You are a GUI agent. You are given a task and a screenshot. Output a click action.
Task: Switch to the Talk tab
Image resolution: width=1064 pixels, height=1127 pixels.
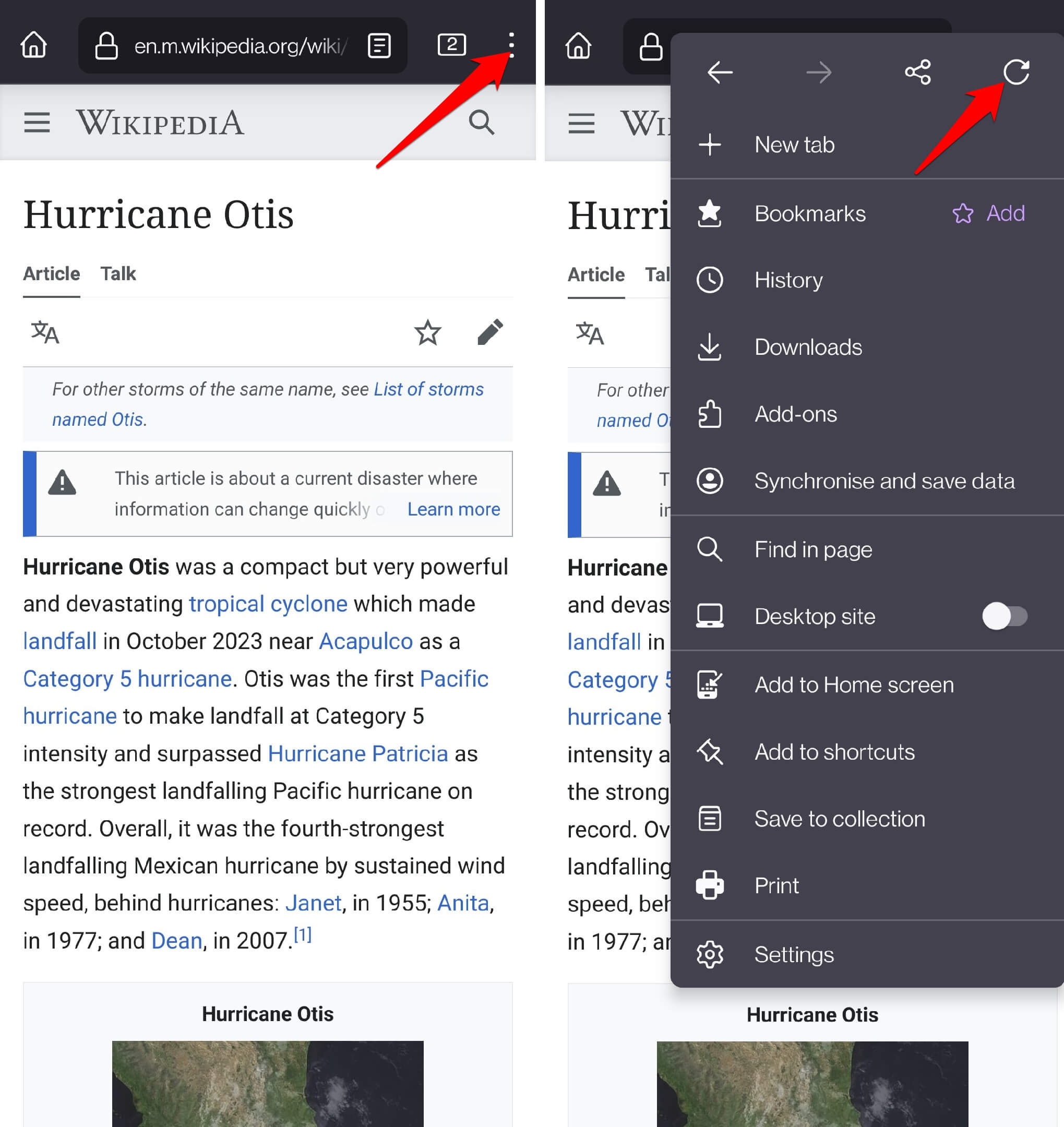pyautogui.click(x=118, y=274)
